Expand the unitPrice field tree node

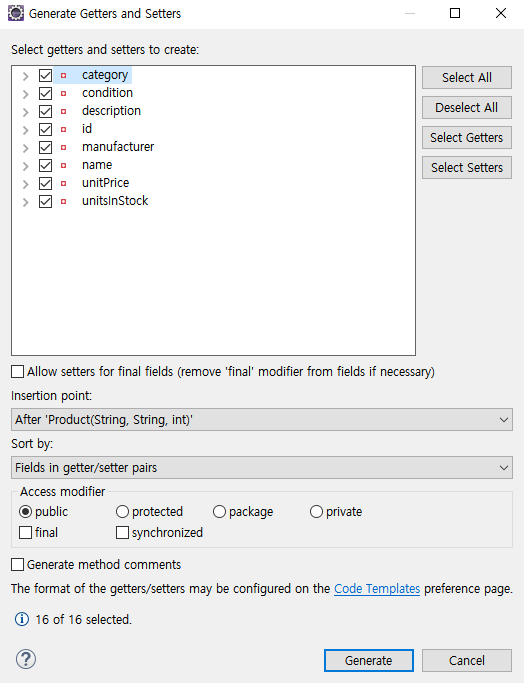pyautogui.click(x=26, y=184)
